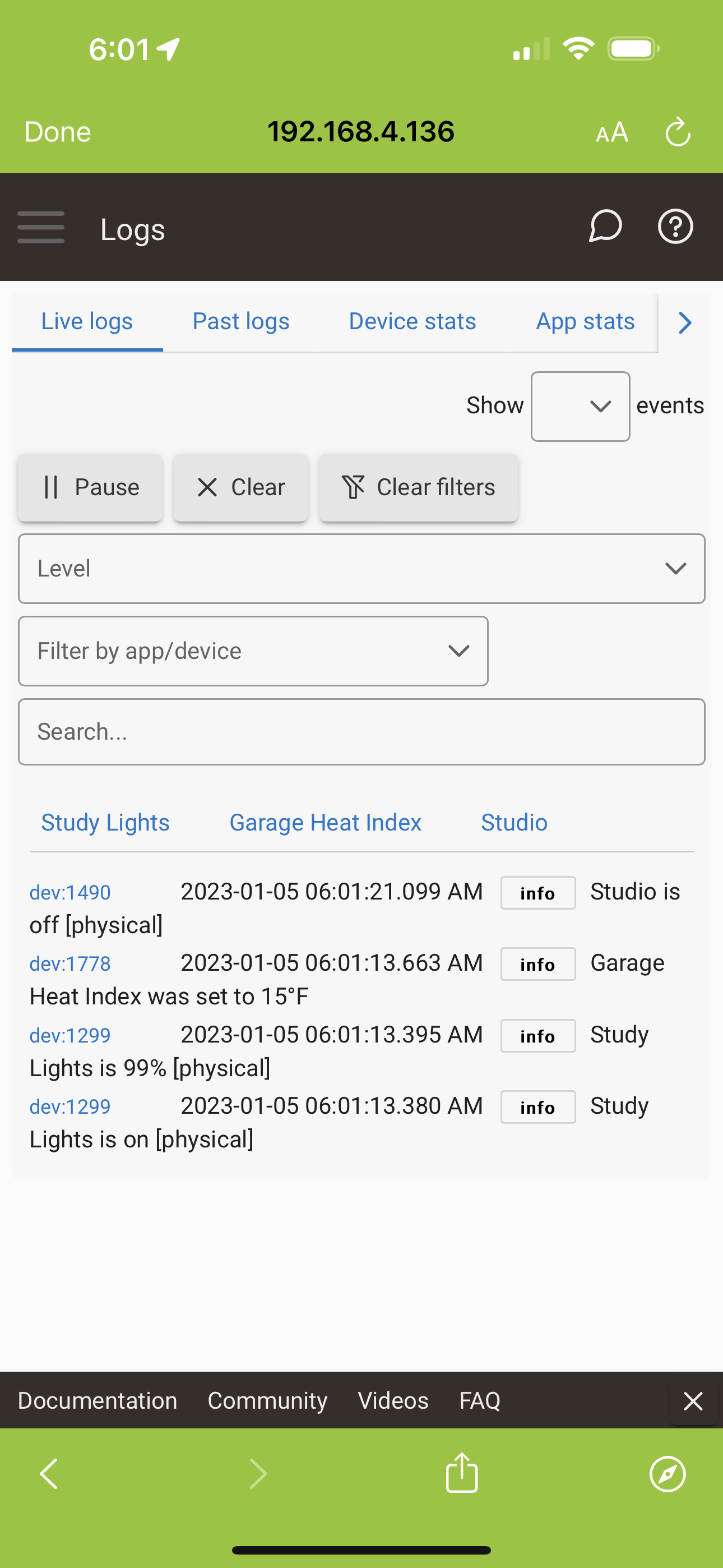
Task: Open the Level filter dropdown
Action: [x=361, y=569]
